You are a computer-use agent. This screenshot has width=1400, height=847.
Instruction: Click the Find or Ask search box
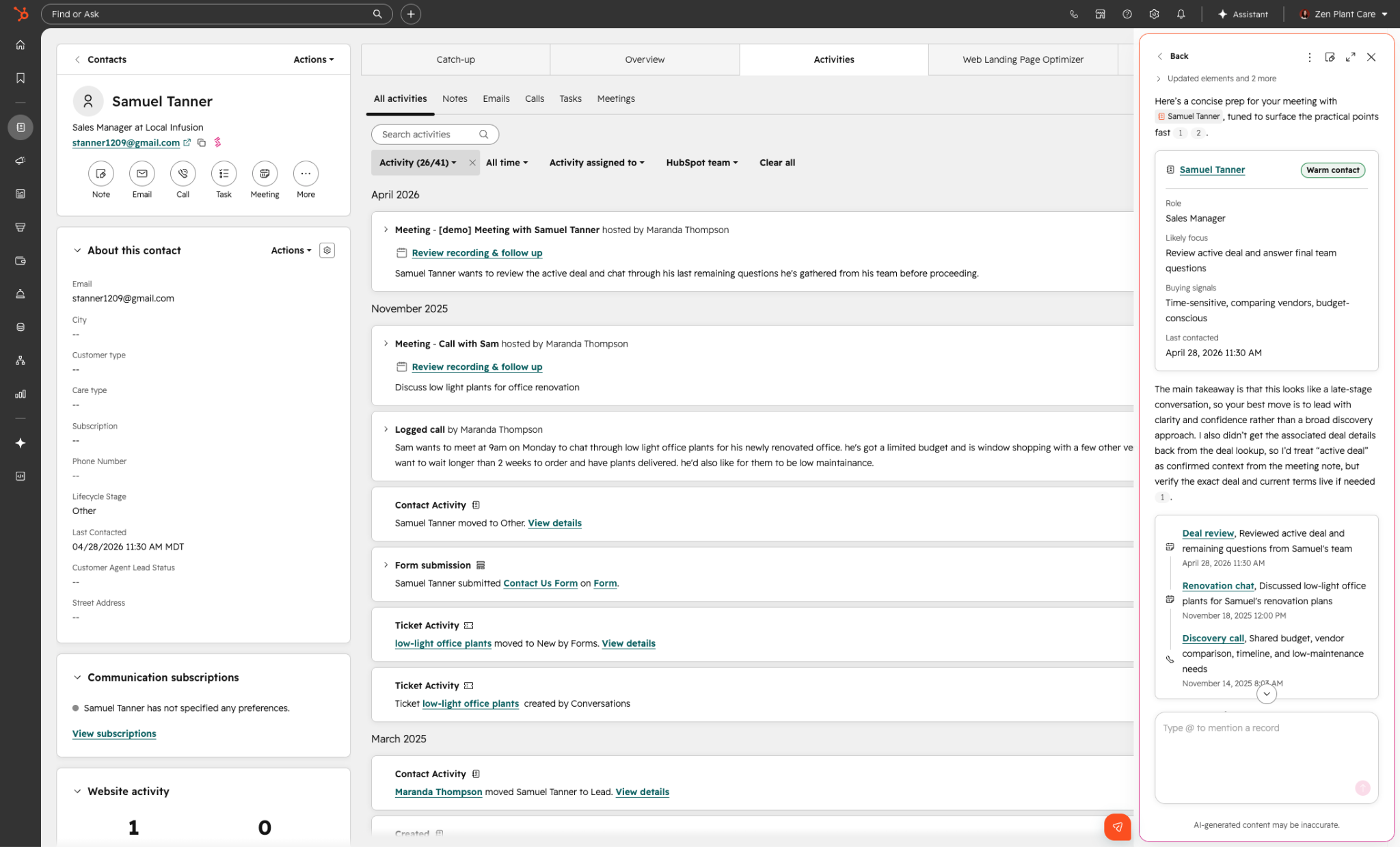coord(216,14)
